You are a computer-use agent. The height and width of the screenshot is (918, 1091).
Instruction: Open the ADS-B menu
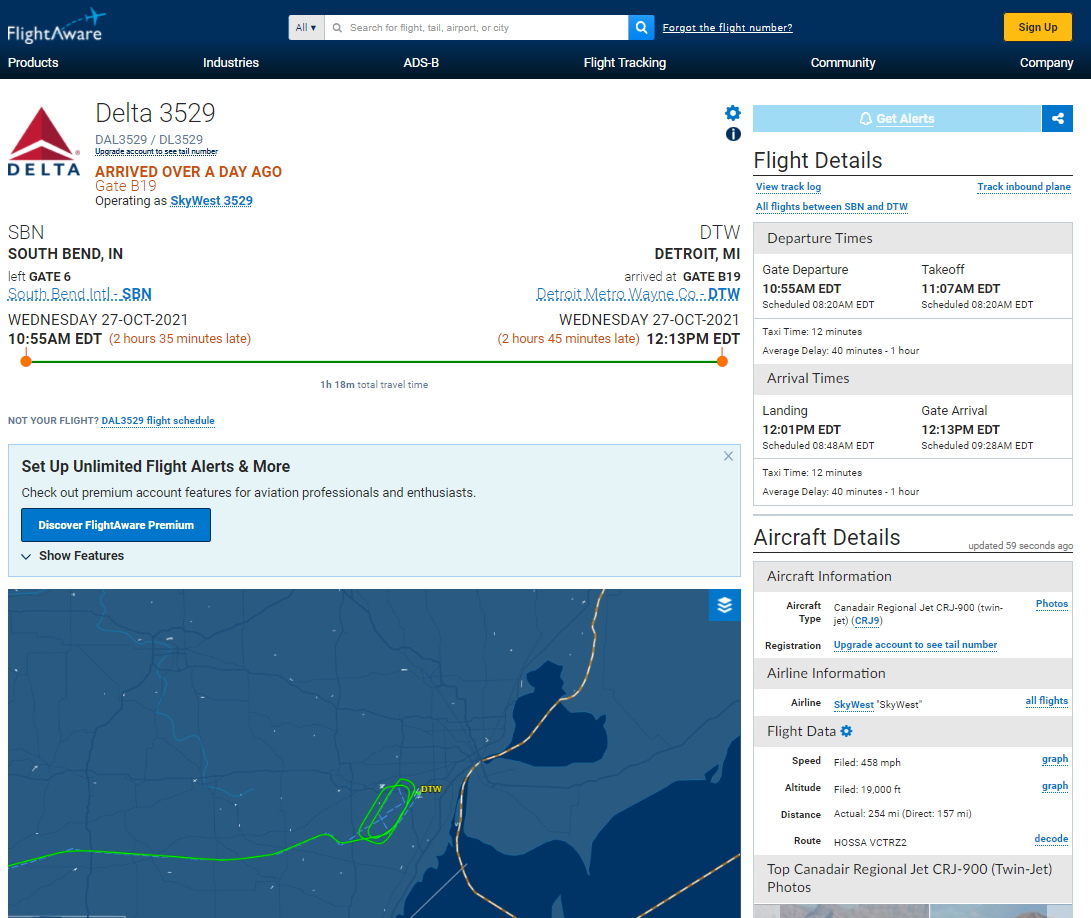coord(421,62)
